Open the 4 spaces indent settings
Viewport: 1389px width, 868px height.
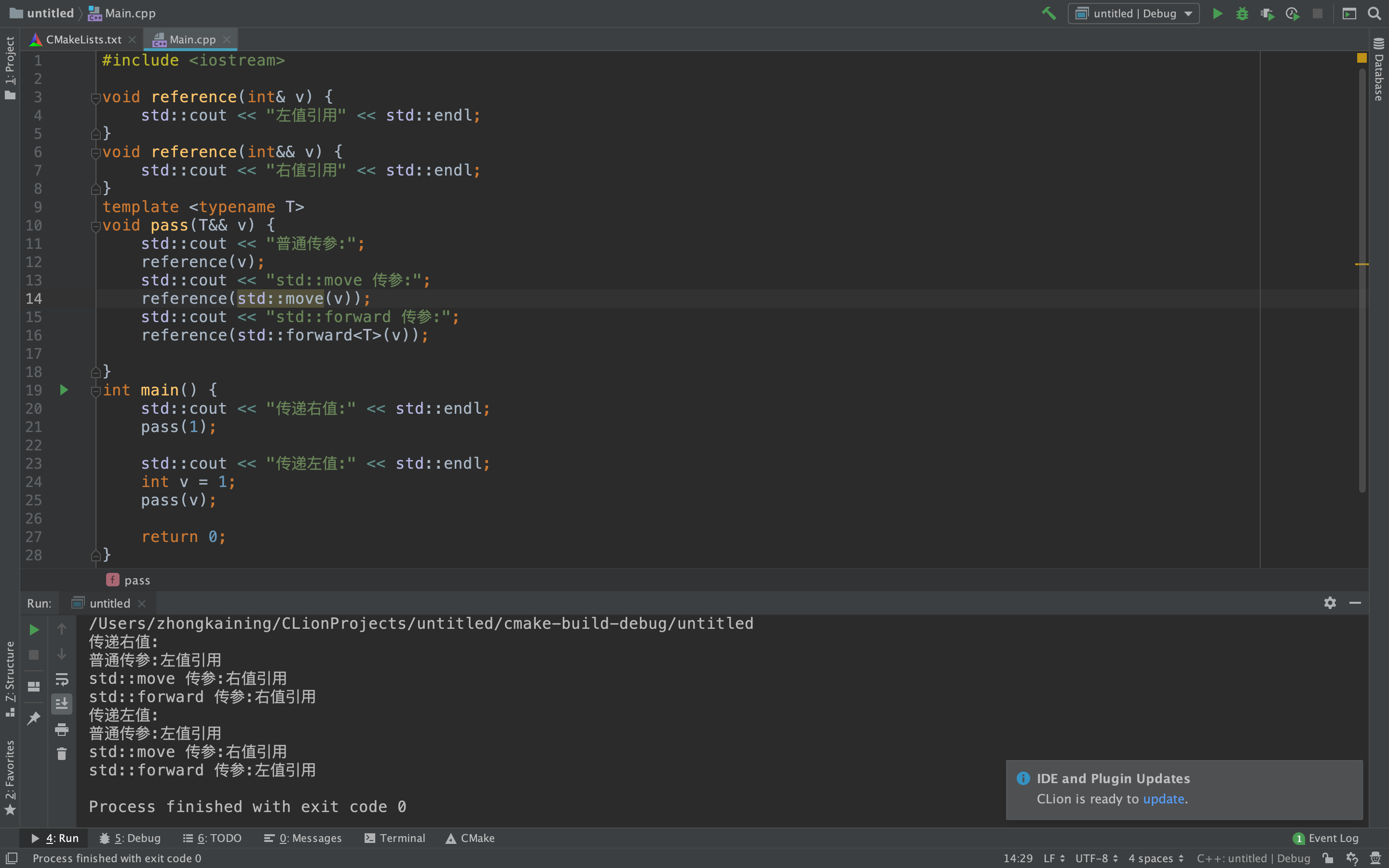click(1156, 858)
